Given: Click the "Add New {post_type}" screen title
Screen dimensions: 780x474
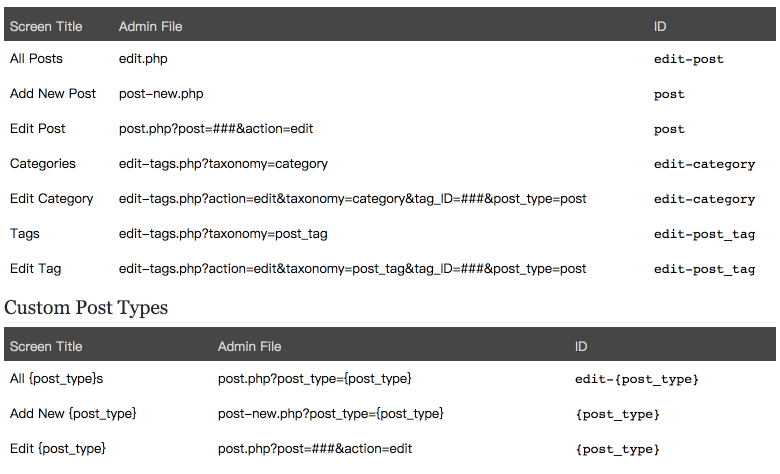Looking at the screenshot, I should (x=73, y=414).
